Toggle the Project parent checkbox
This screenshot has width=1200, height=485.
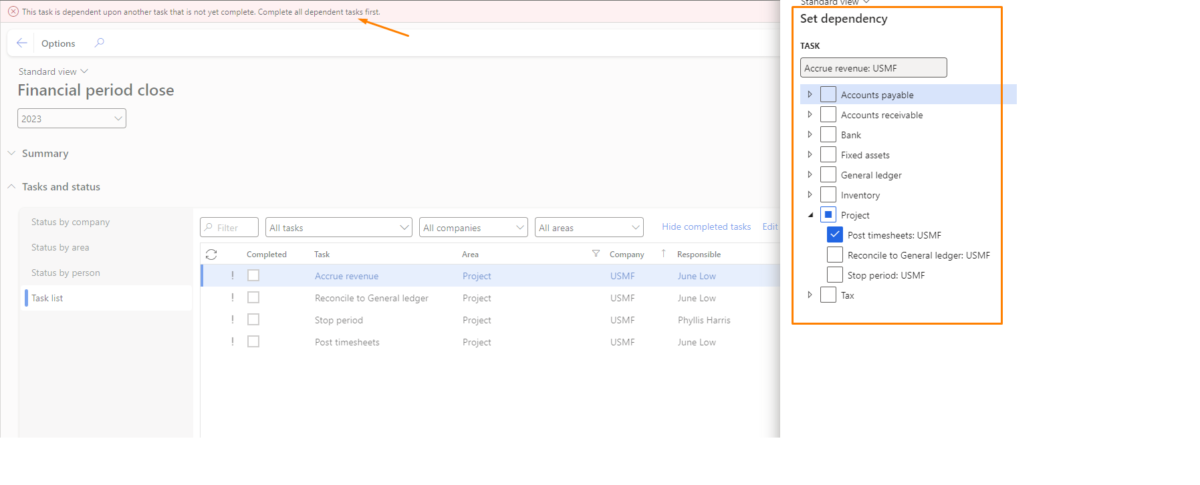click(828, 215)
